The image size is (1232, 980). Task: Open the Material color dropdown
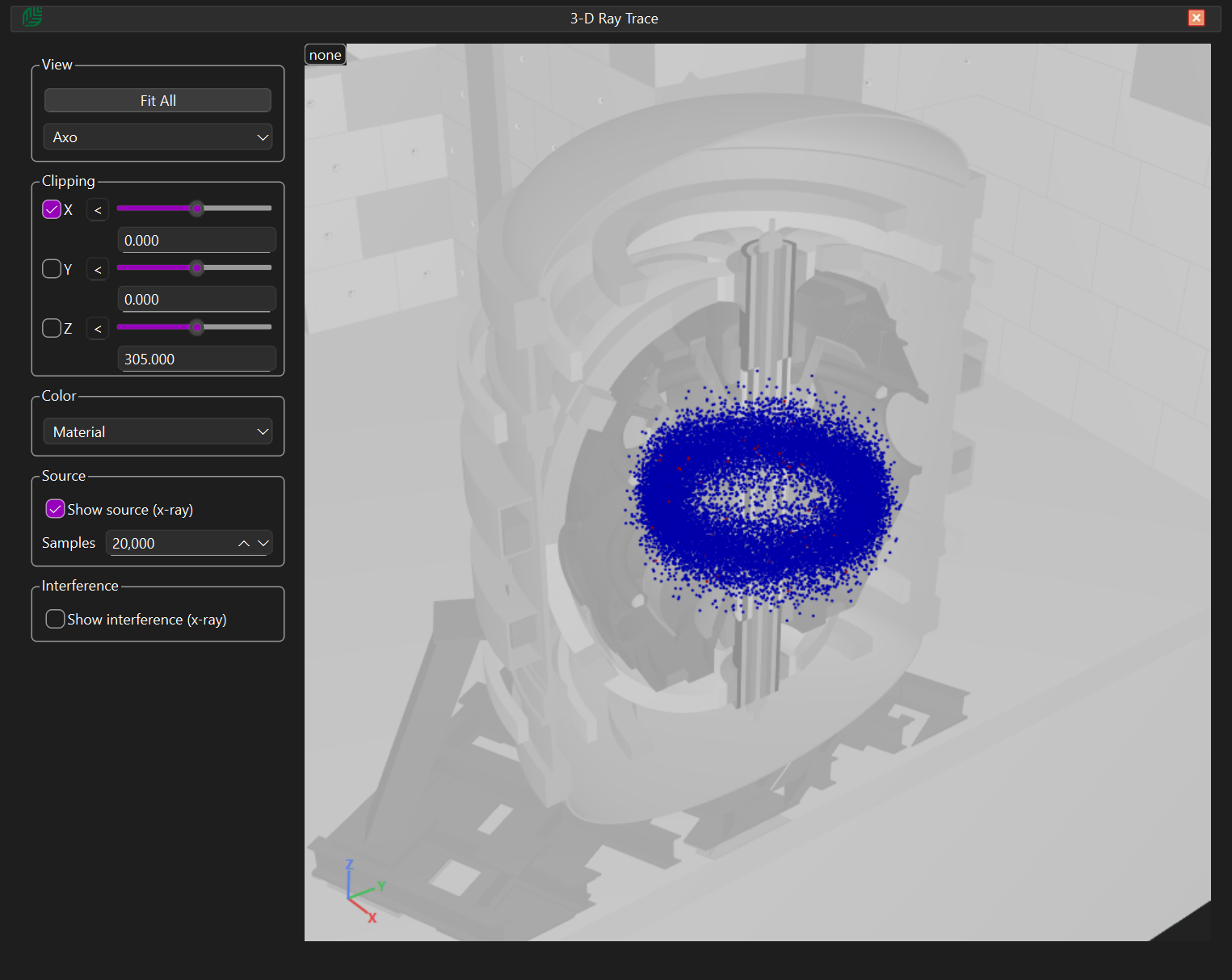tap(158, 431)
